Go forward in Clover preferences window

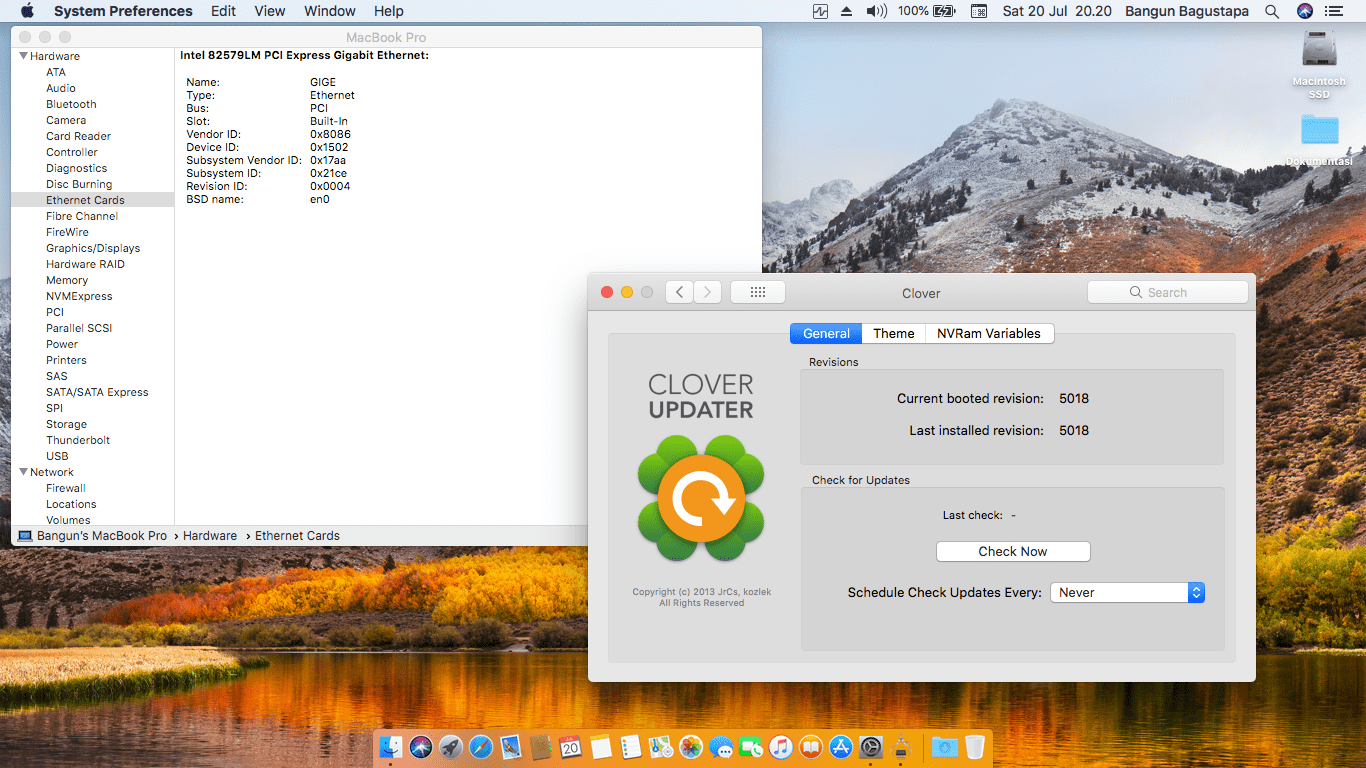tap(708, 292)
